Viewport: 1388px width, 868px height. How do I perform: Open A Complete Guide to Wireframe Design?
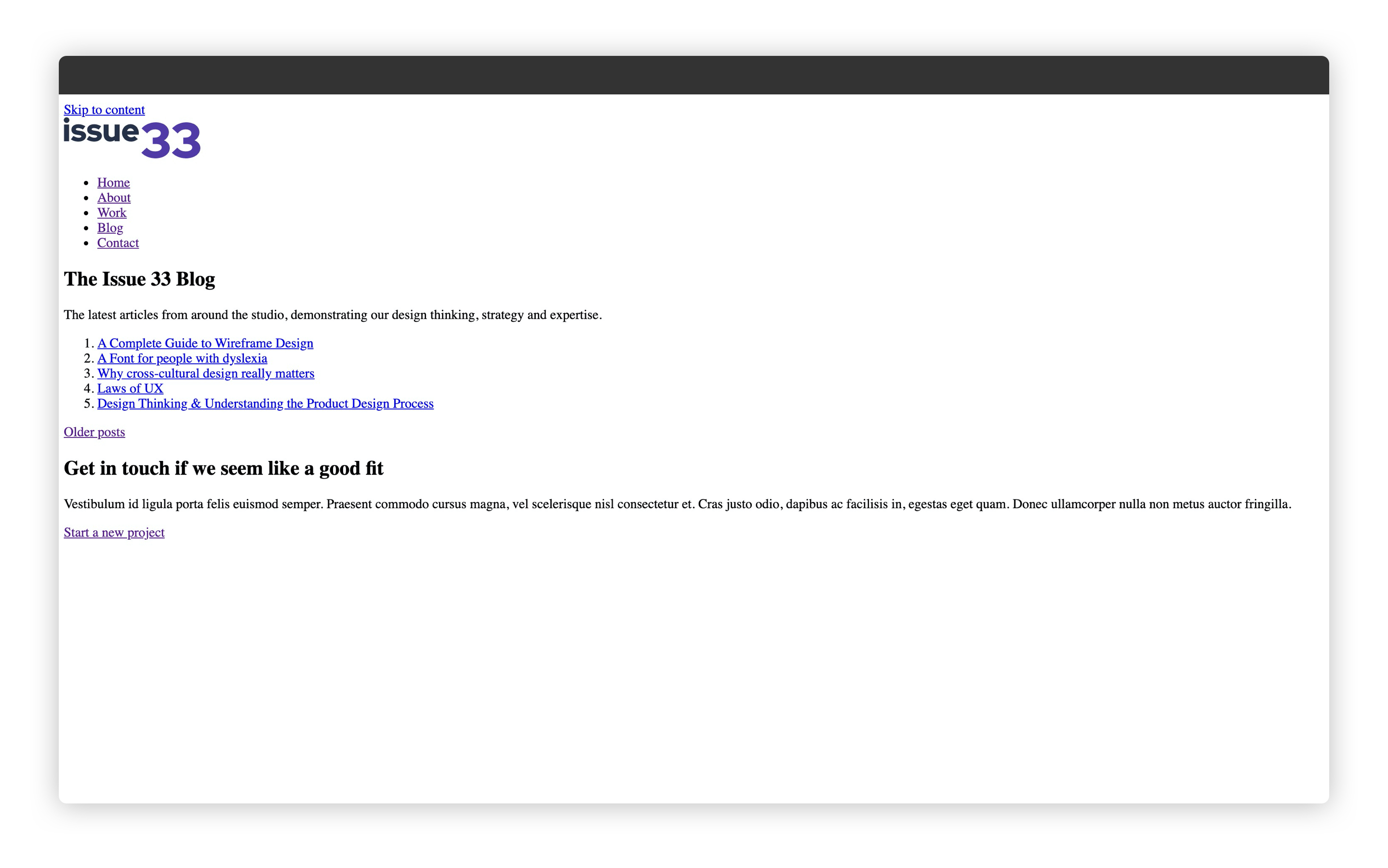coord(205,343)
